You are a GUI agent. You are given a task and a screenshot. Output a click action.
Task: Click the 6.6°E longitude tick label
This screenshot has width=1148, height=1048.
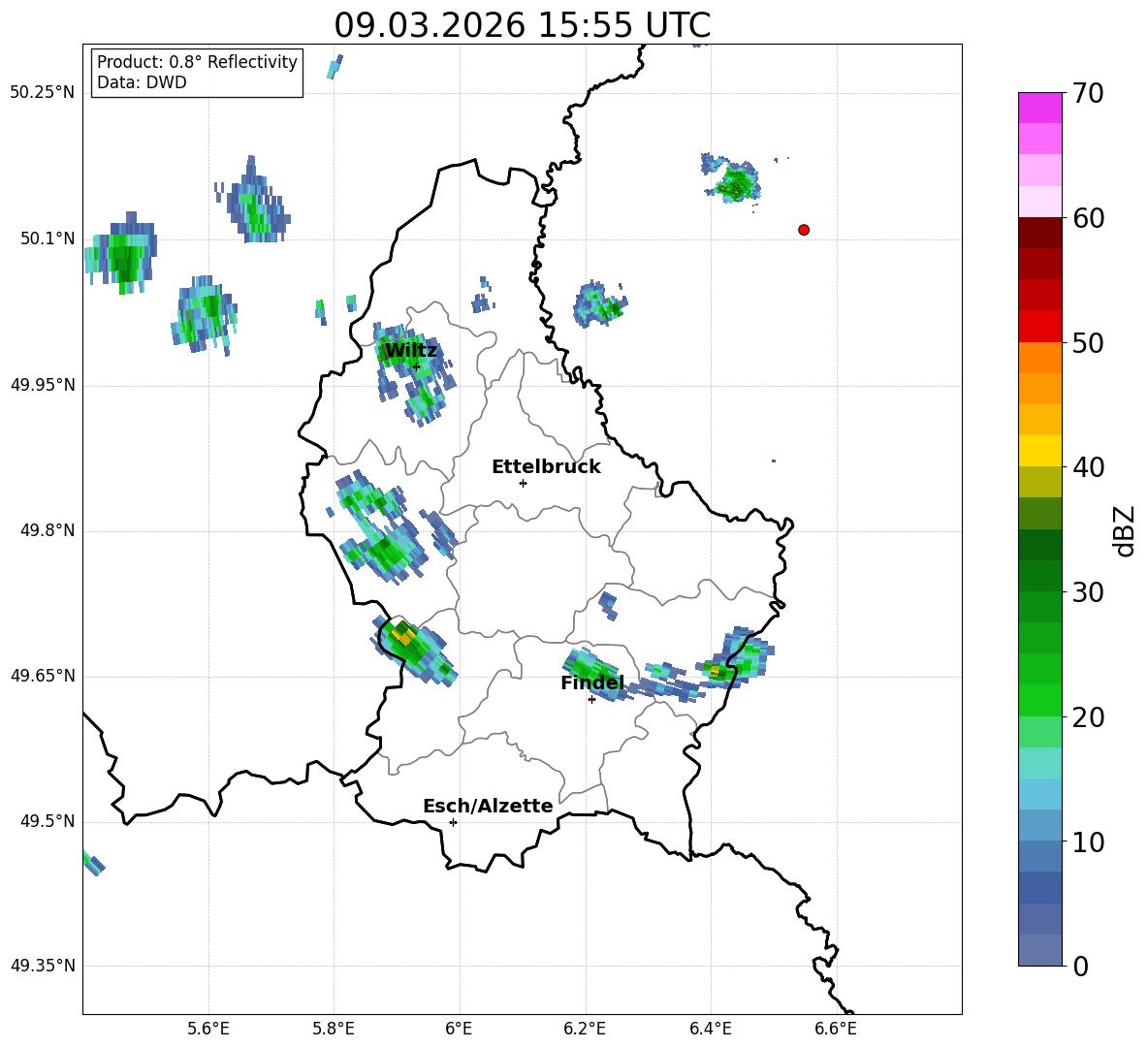point(836,1029)
